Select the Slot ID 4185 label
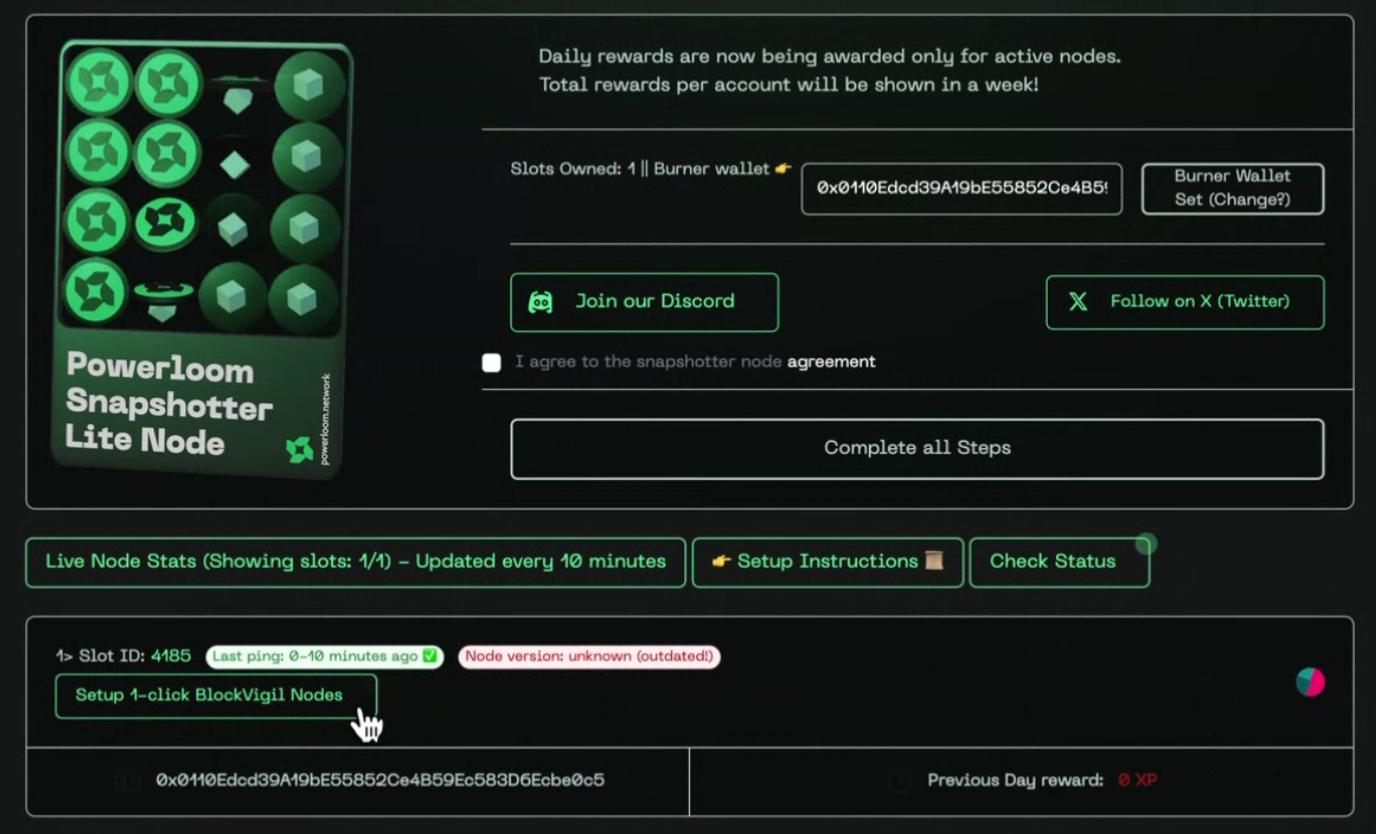The height and width of the screenshot is (834, 1376). (123, 657)
